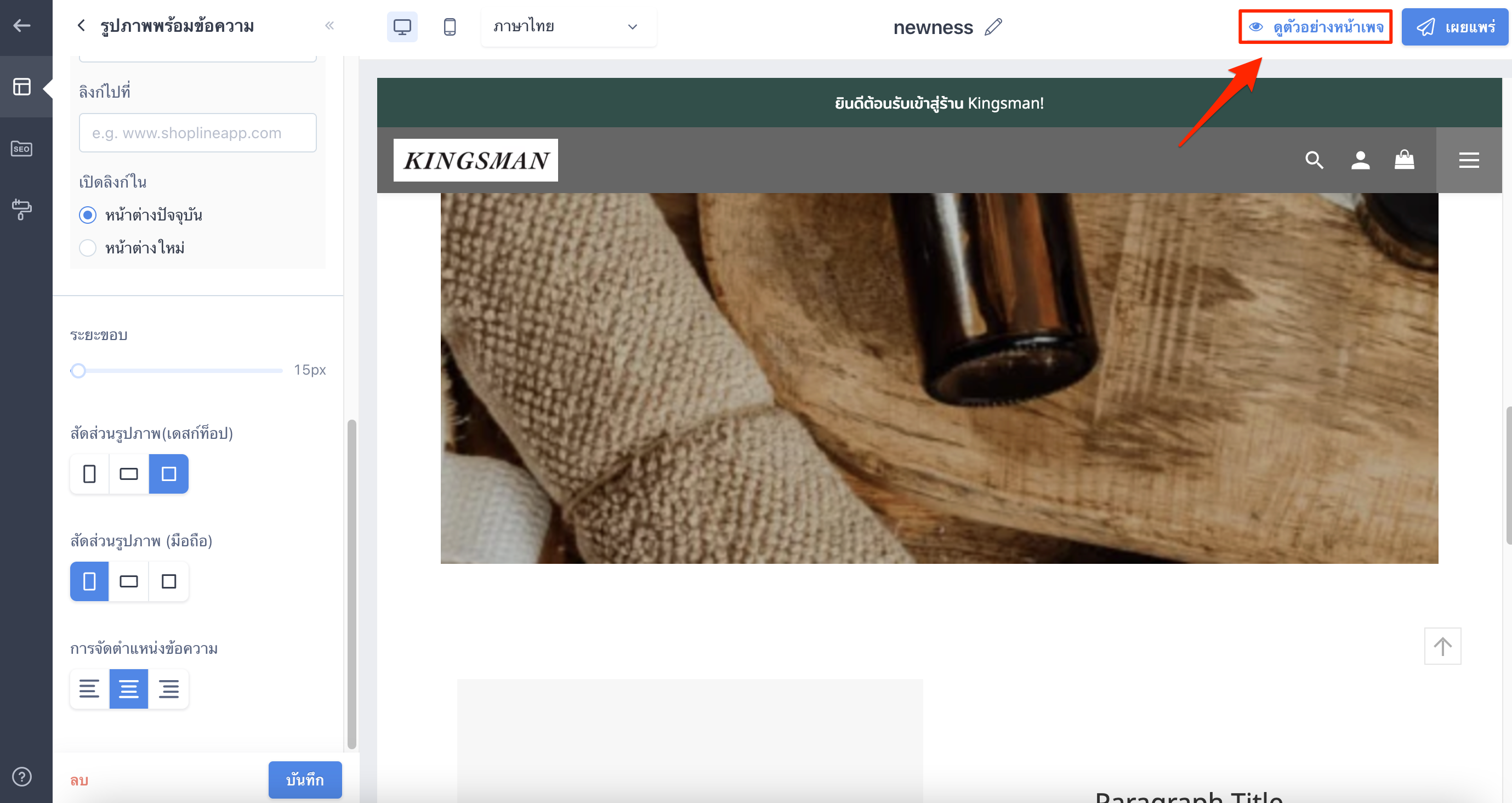Click the ดูตัวอย่างหน้าเพจ preview button
This screenshot has width=1512, height=803.
point(1315,27)
